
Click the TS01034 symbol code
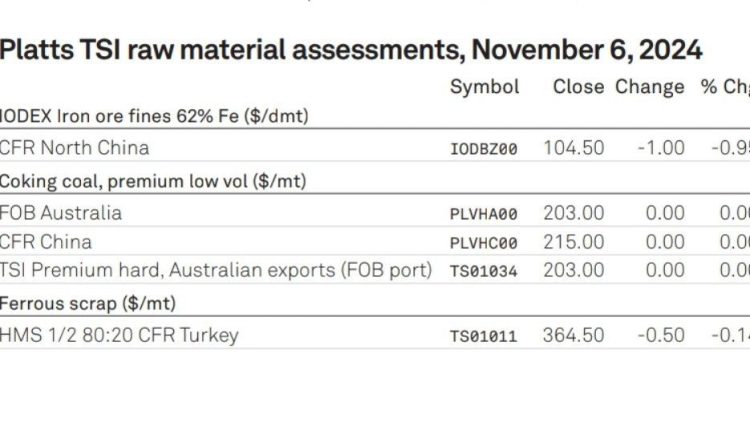(484, 271)
